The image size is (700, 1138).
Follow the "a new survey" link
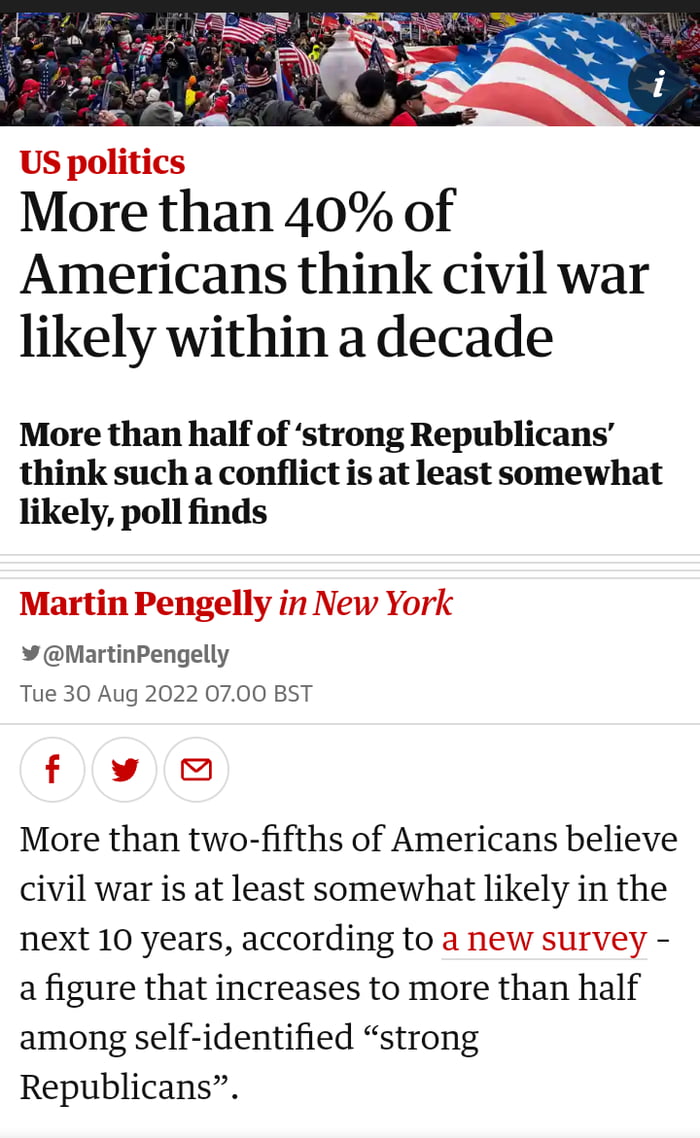pos(544,939)
